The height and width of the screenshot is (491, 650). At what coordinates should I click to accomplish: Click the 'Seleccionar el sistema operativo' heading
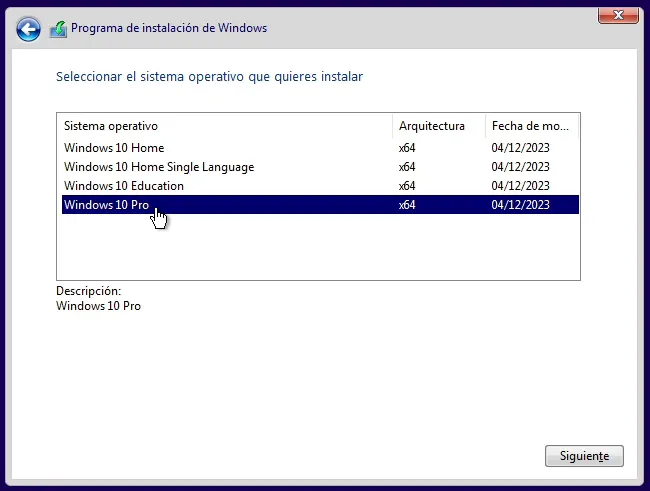click(209, 77)
